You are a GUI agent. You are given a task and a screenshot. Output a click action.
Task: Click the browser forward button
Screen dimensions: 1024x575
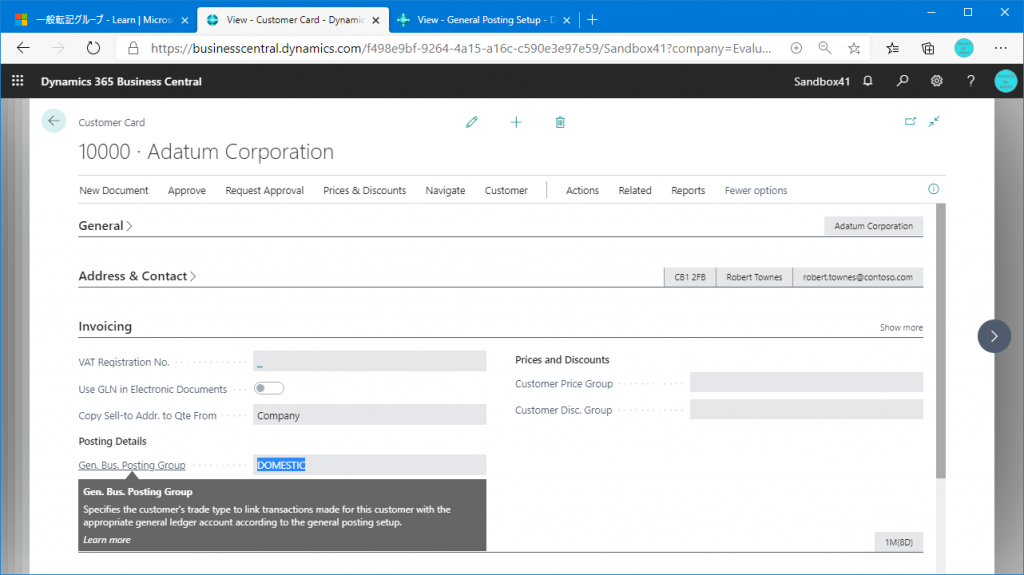pyautogui.click(x=58, y=48)
